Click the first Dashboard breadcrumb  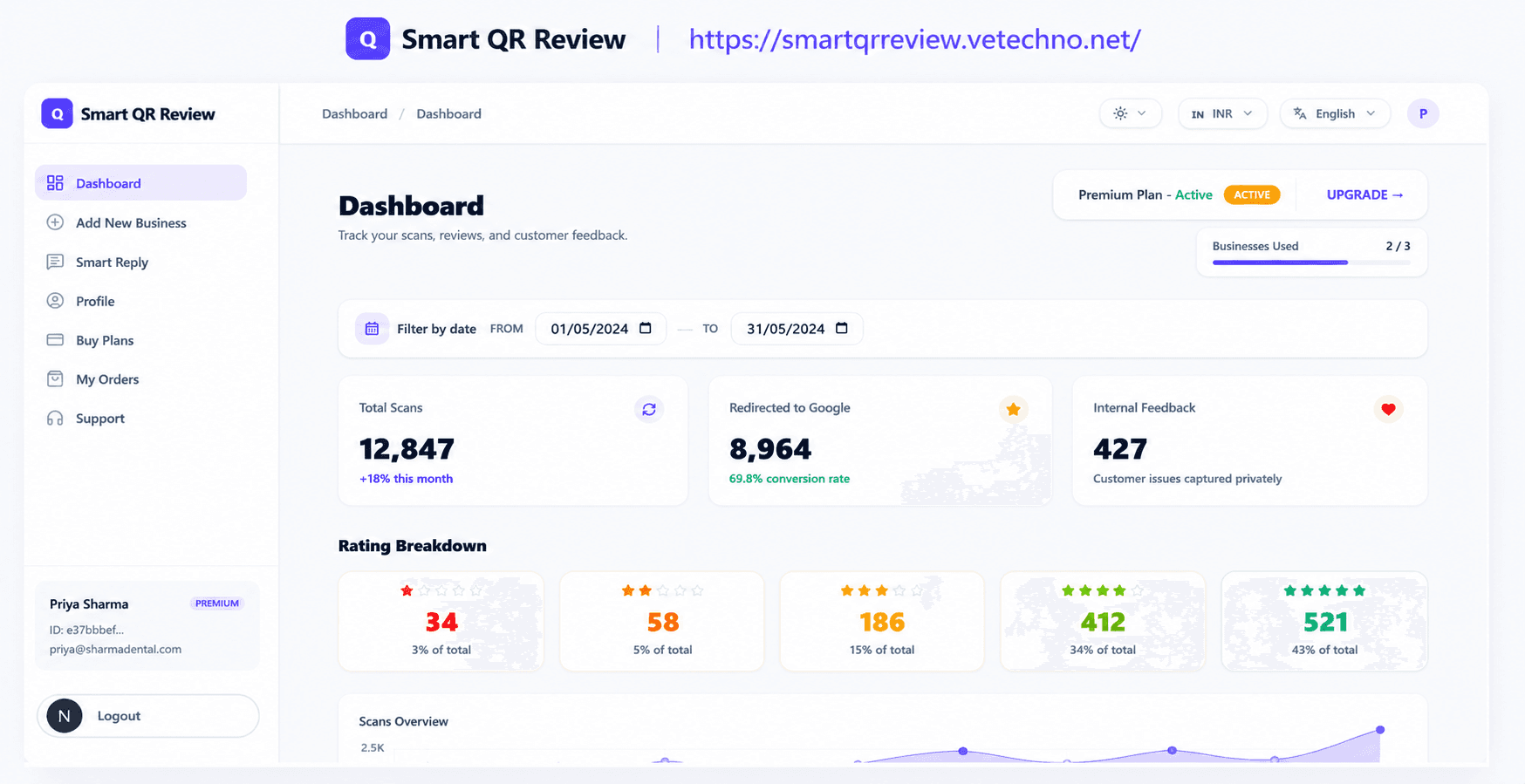click(x=354, y=113)
